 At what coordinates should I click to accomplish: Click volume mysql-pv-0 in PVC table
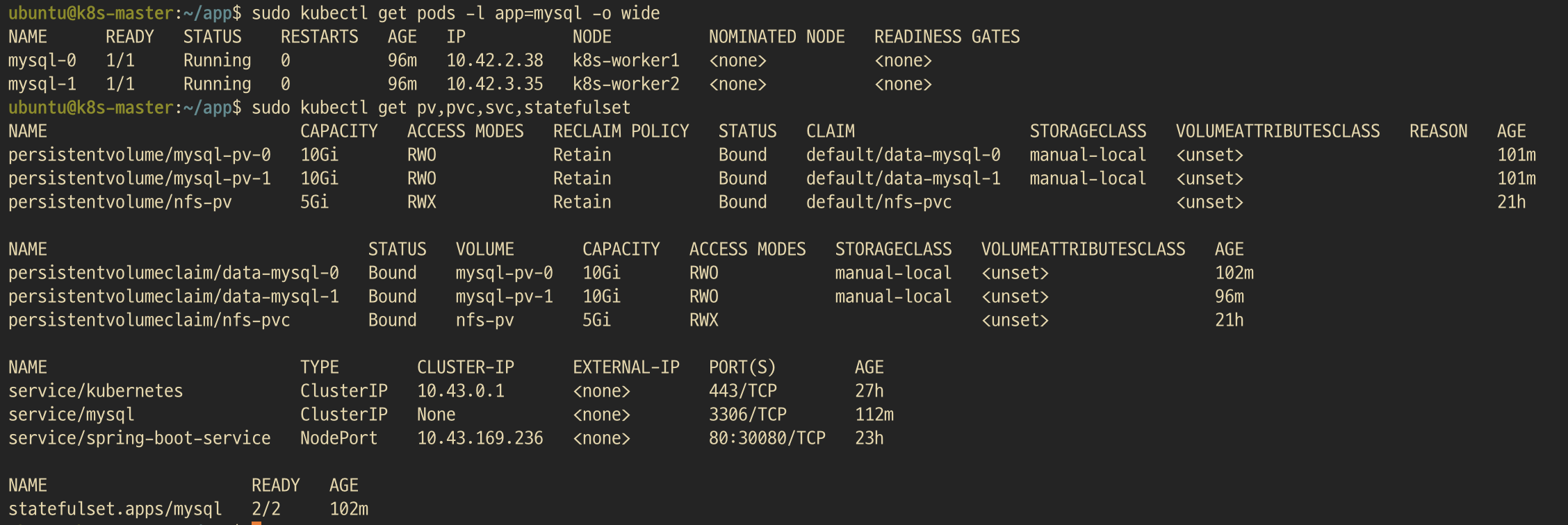[x=505, y=273]
